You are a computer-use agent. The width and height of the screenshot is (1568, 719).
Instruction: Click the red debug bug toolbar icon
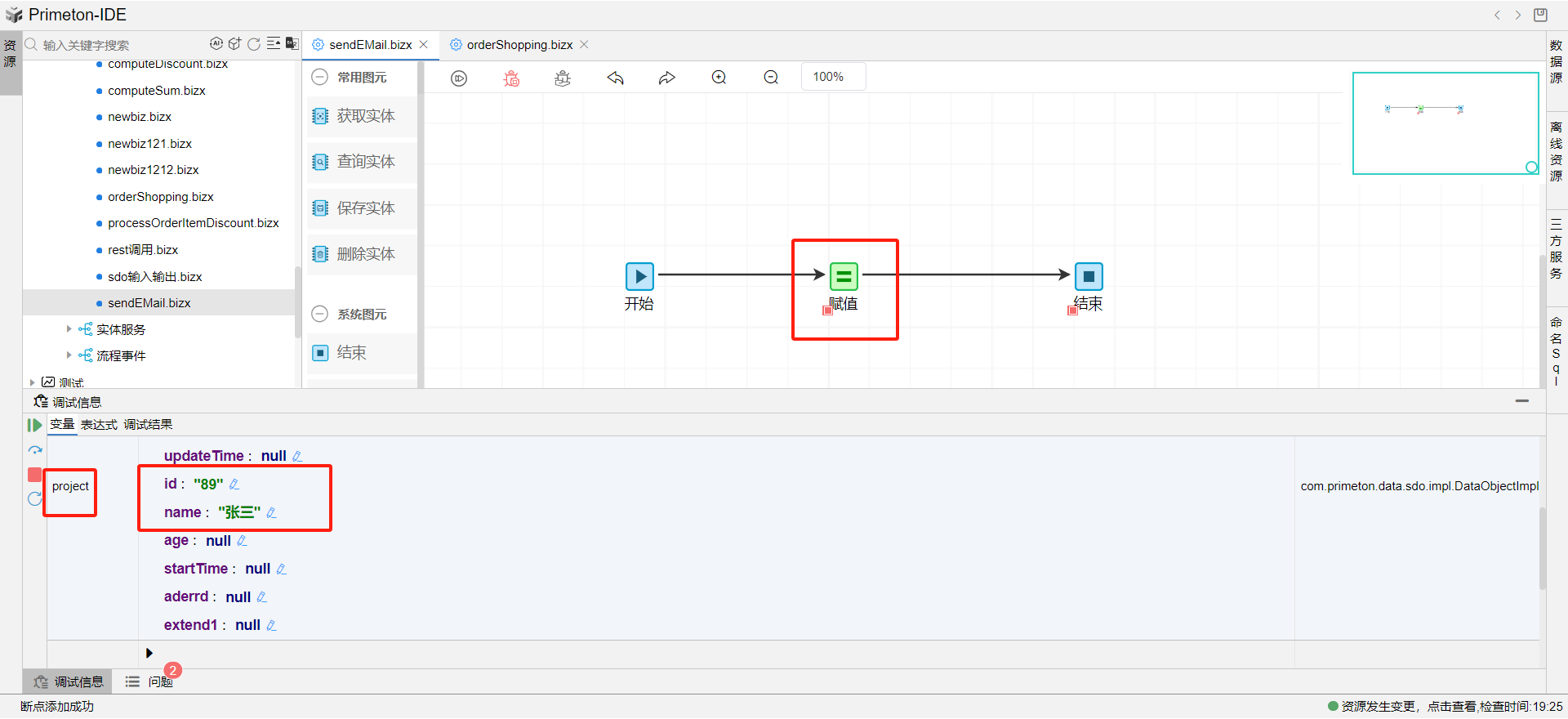coord(511,78)
